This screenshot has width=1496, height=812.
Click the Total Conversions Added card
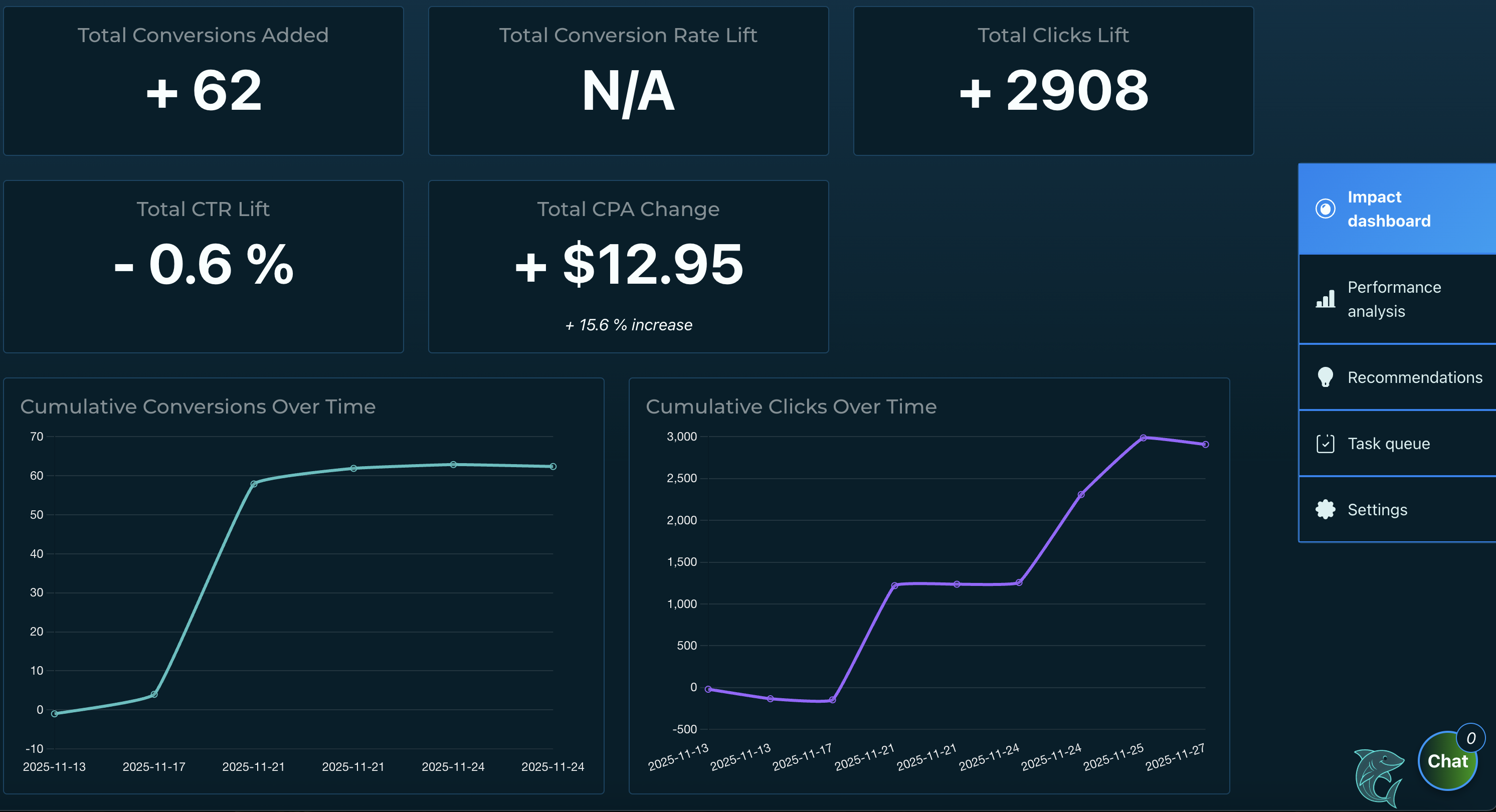click(x=203, y=81)
